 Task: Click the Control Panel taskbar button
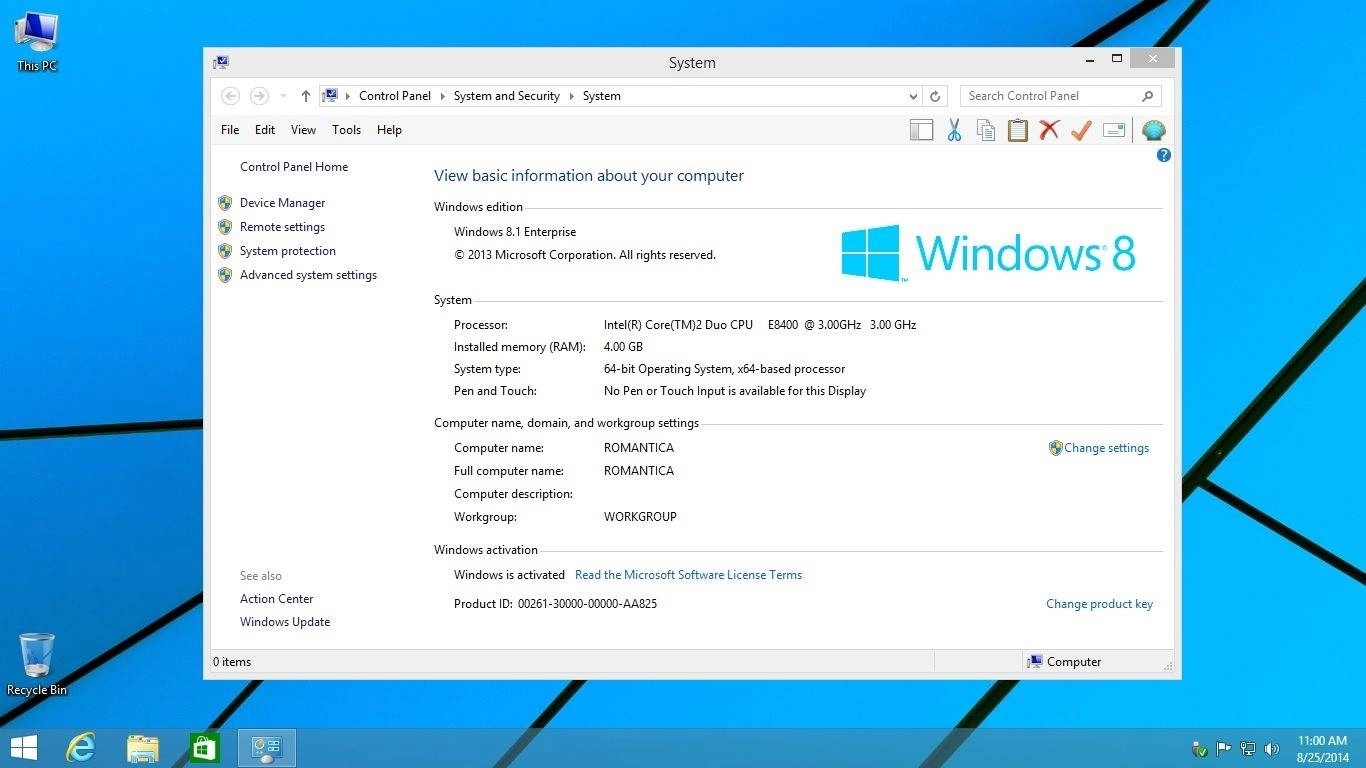pos(266,748)
